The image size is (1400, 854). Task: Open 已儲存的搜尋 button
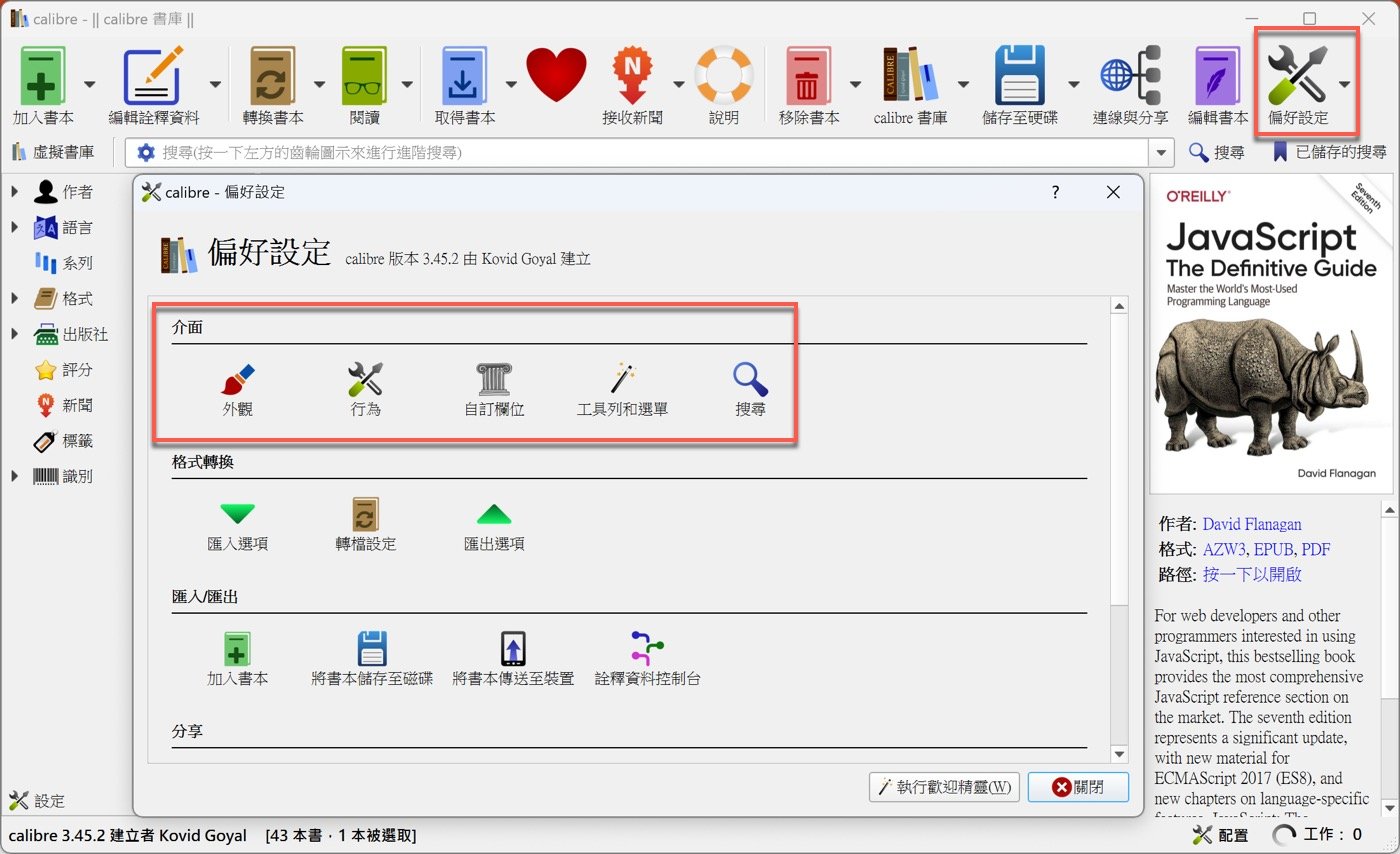pyautogui.click(x=1330, y=152)
